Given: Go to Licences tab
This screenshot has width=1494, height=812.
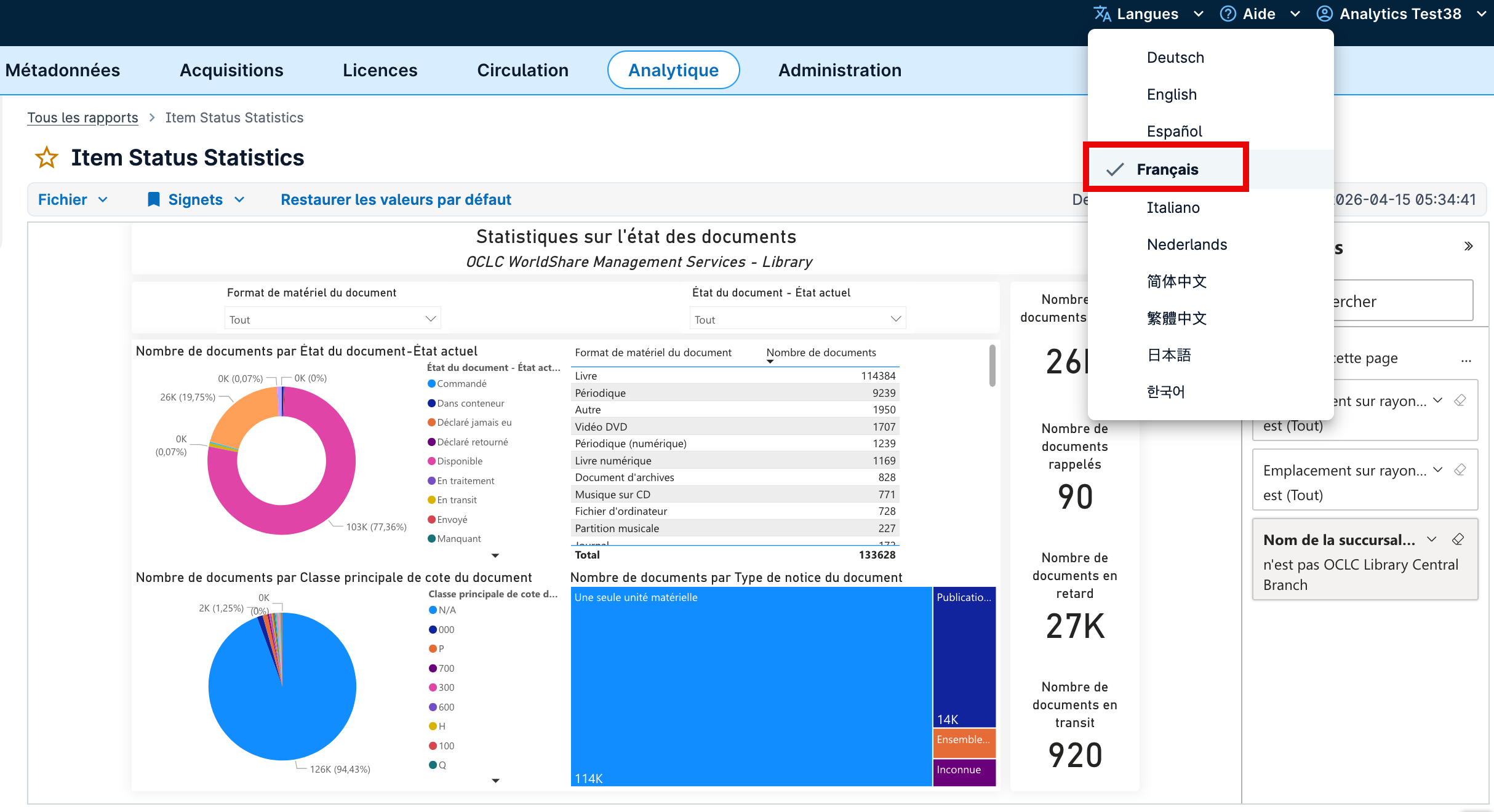Looking at the screenshot, I should click(380, 70).
